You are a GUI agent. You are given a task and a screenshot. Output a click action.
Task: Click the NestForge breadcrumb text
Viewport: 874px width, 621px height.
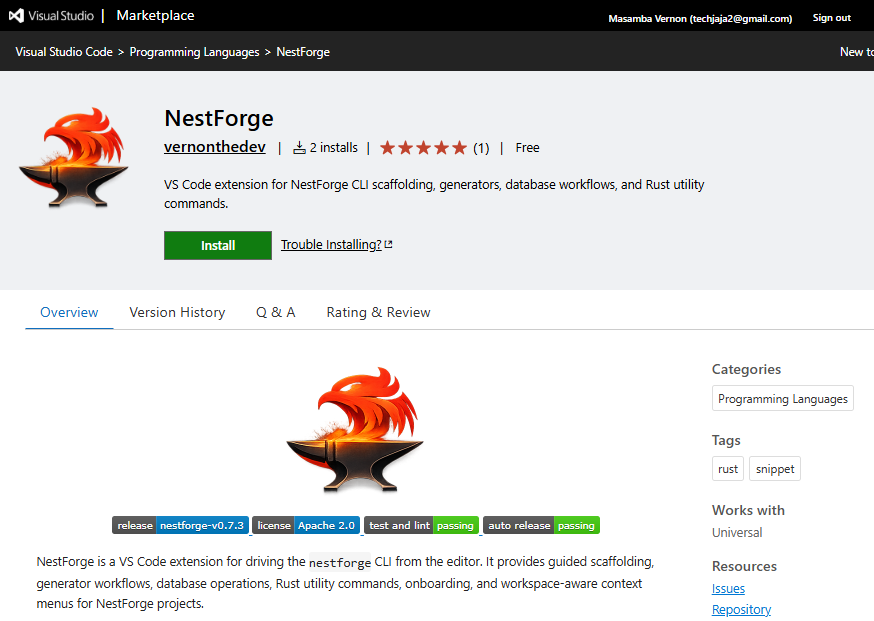click(303, 52)
